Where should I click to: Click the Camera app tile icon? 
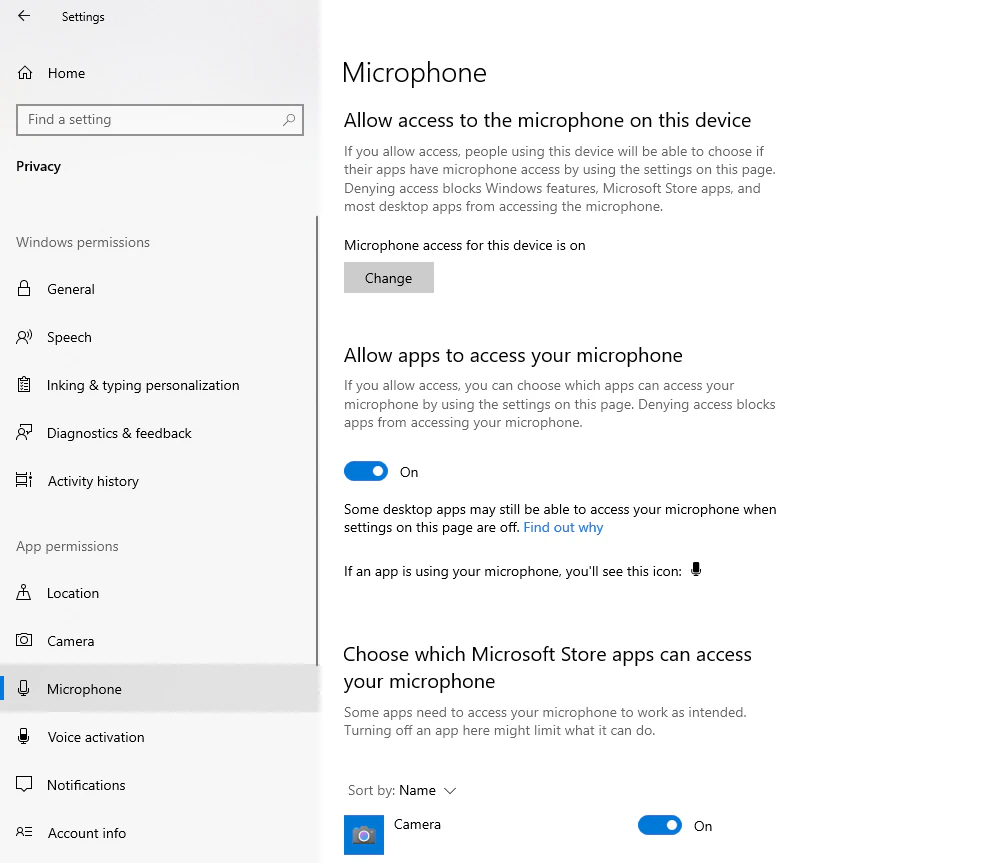pyautogui.click(x=364, y=834)
